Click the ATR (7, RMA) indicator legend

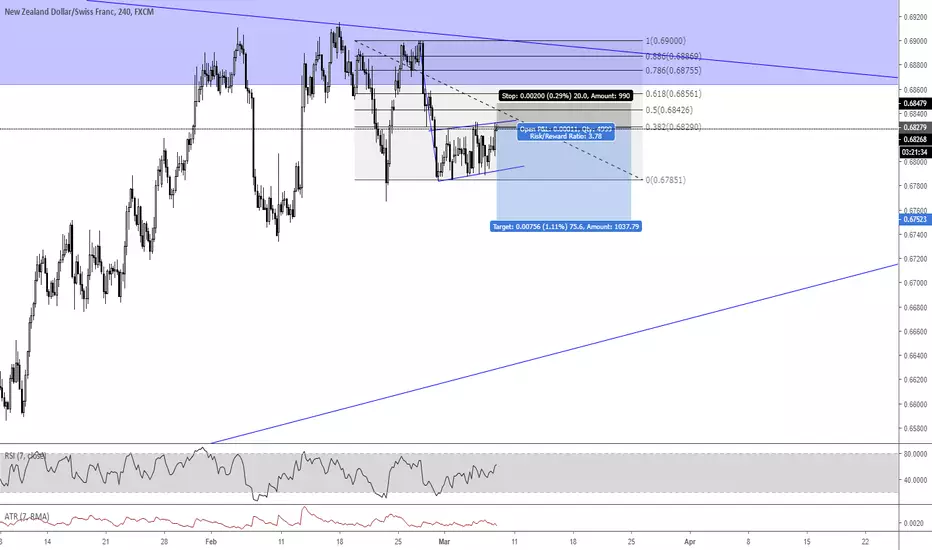pos(27,516)
